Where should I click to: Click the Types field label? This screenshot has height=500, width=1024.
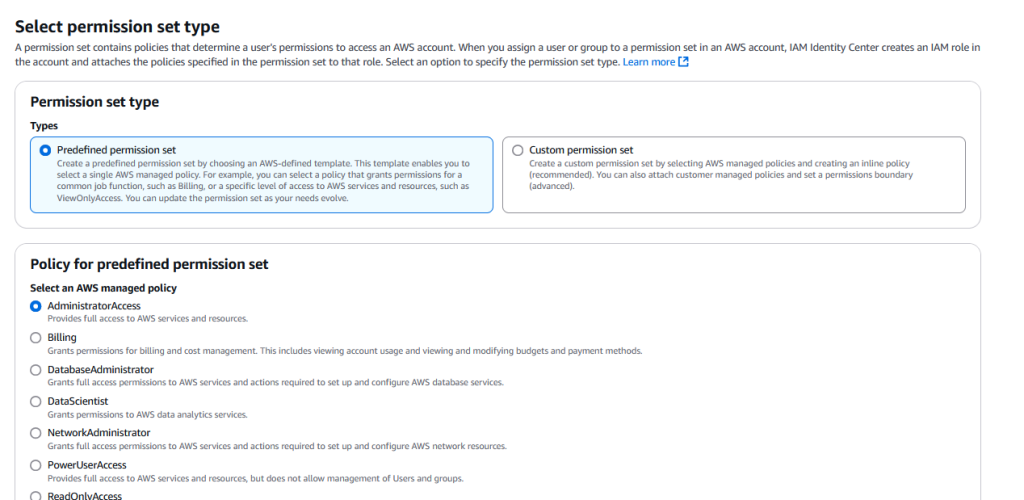[44, 126]
